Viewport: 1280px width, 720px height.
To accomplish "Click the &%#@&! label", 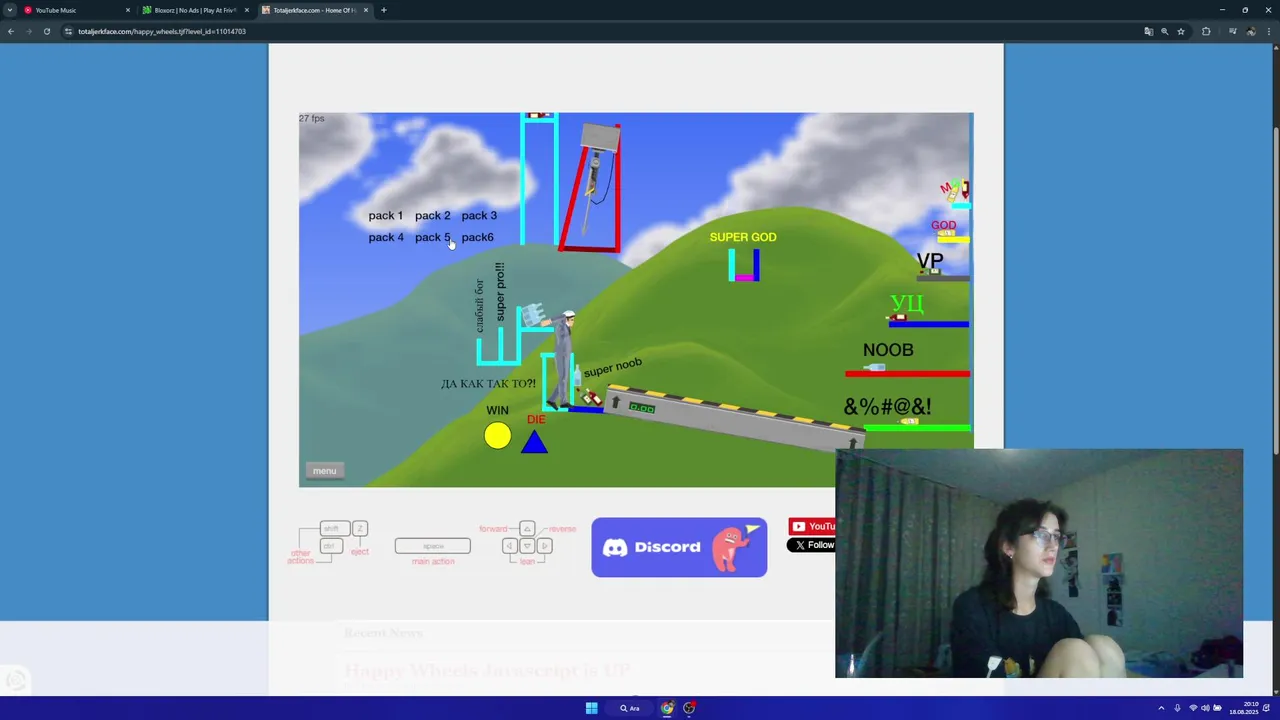I will tap(887, 407).
